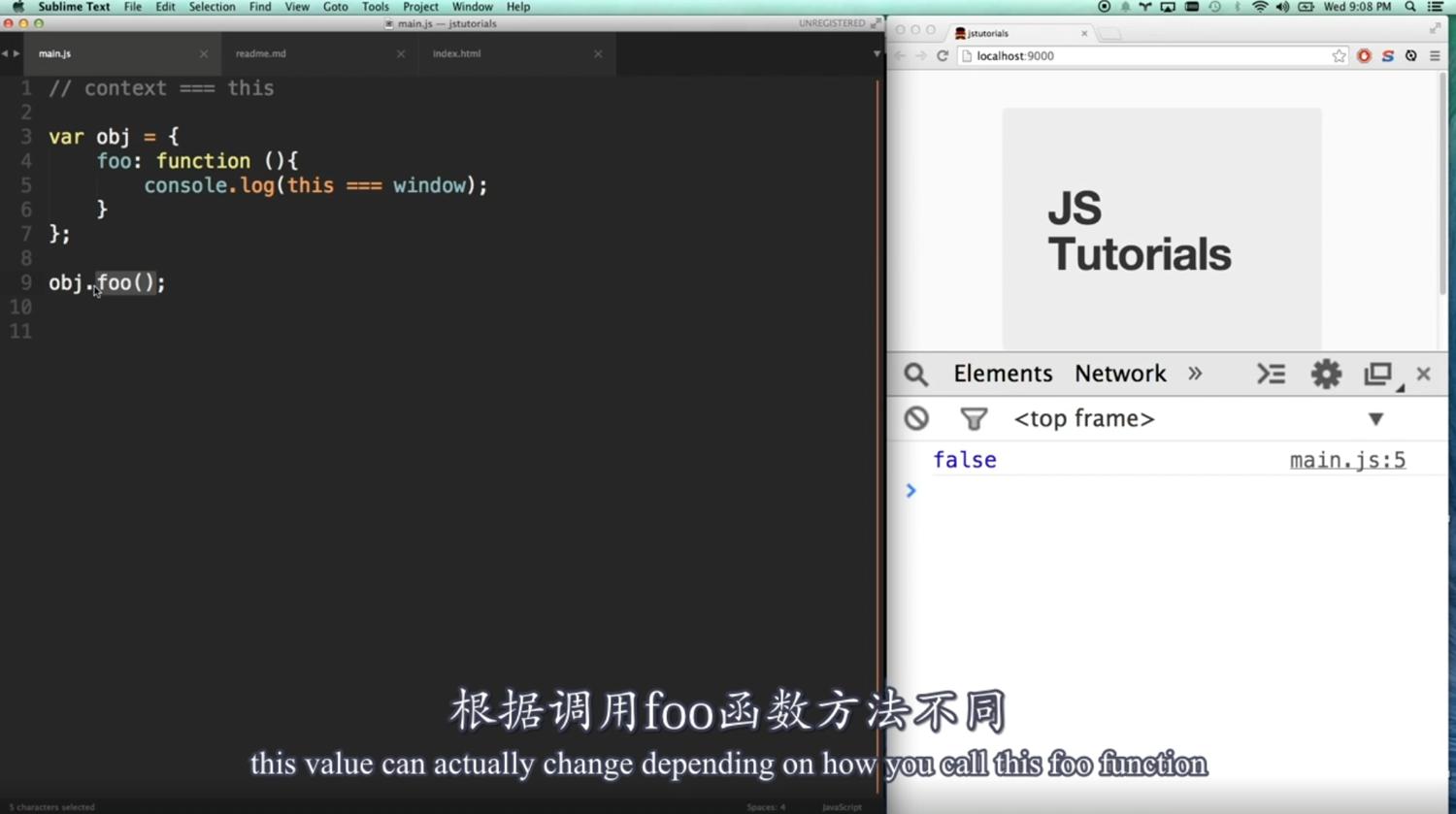The width and height of the screenshot is (1456, 814).
Task: Reload the localhost page
Action: 942,56
